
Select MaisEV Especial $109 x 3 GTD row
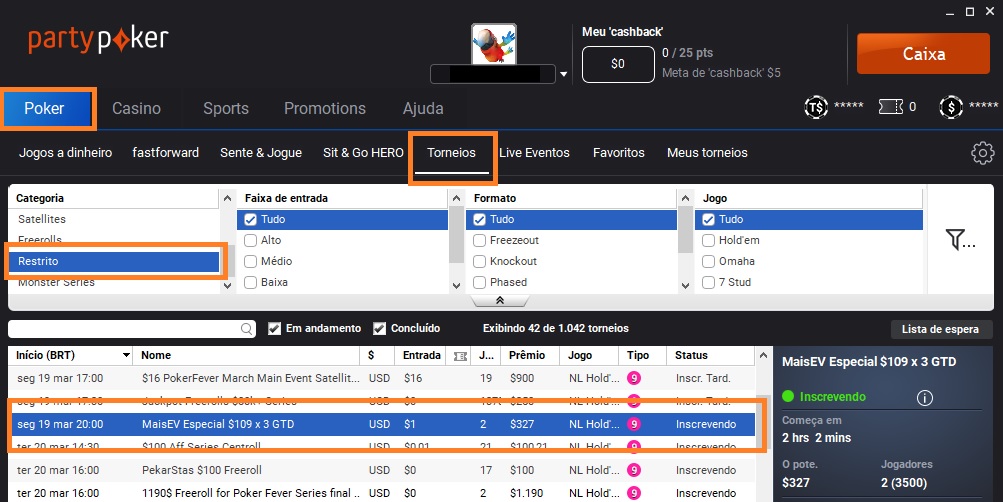[381, 424]
